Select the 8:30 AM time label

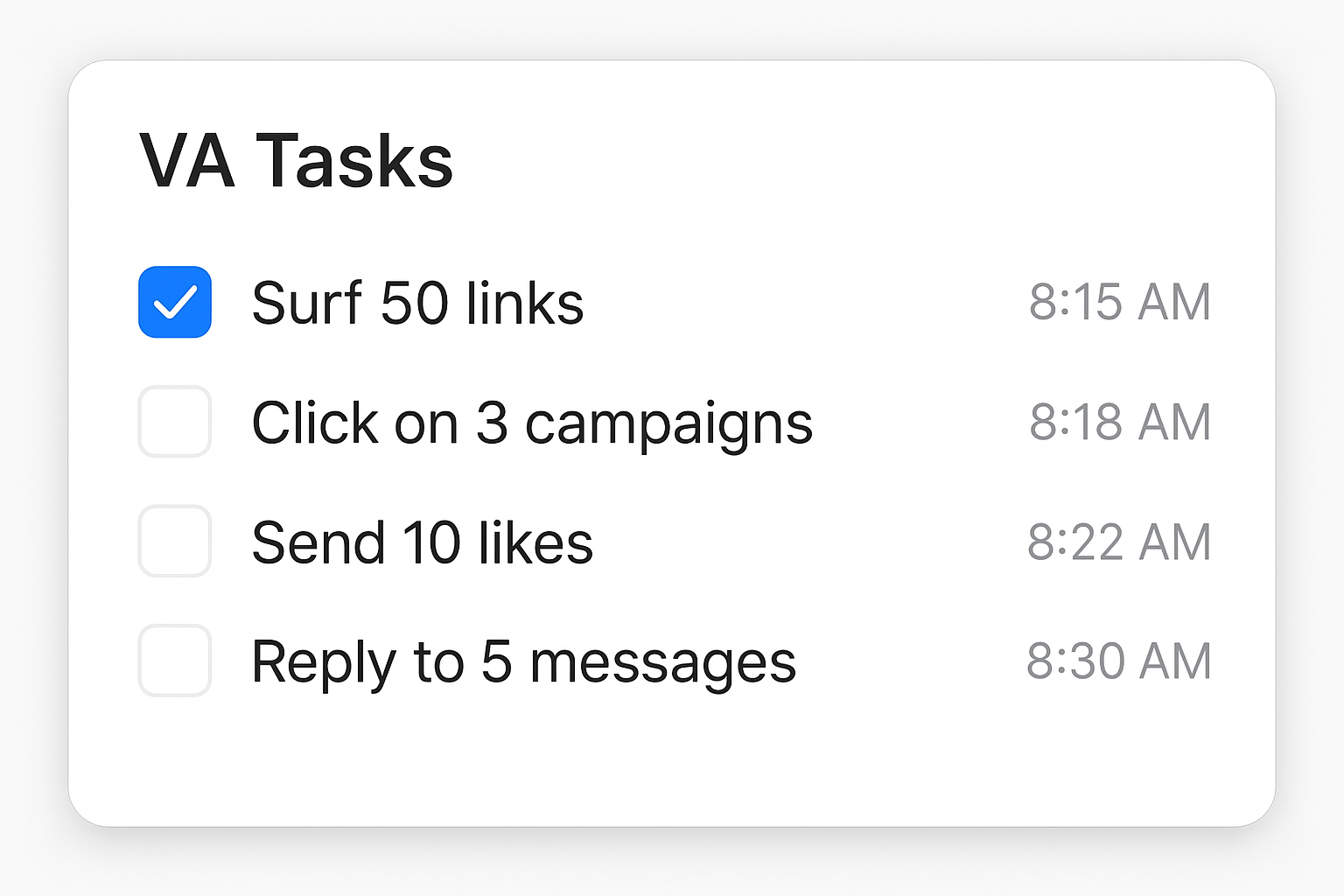pyautogui.click(x=1119, y=661)
